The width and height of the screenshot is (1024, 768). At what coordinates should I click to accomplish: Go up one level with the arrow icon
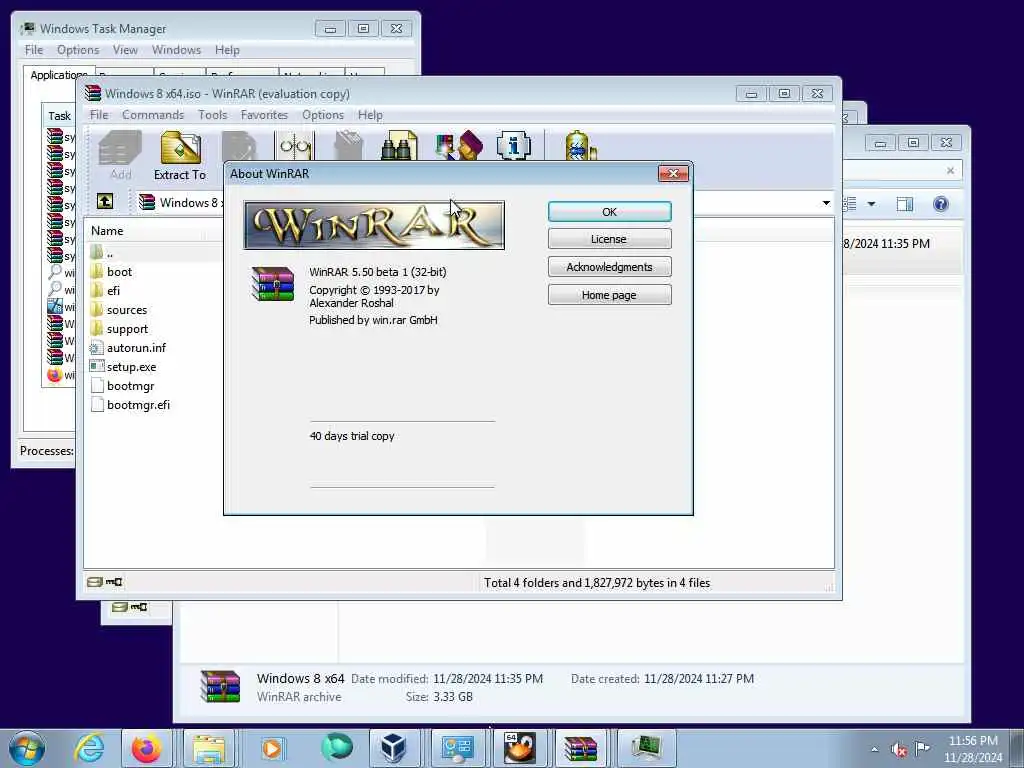point(104,201)
